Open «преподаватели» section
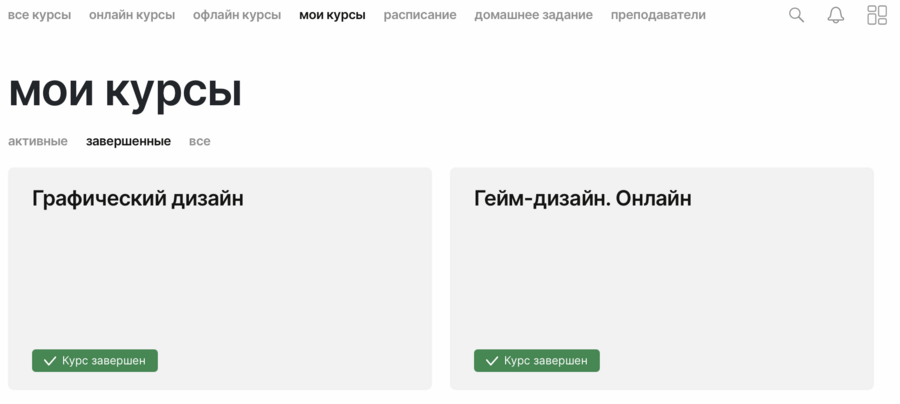The height and width of the screenshot is (404, 900). coord(658,15)
